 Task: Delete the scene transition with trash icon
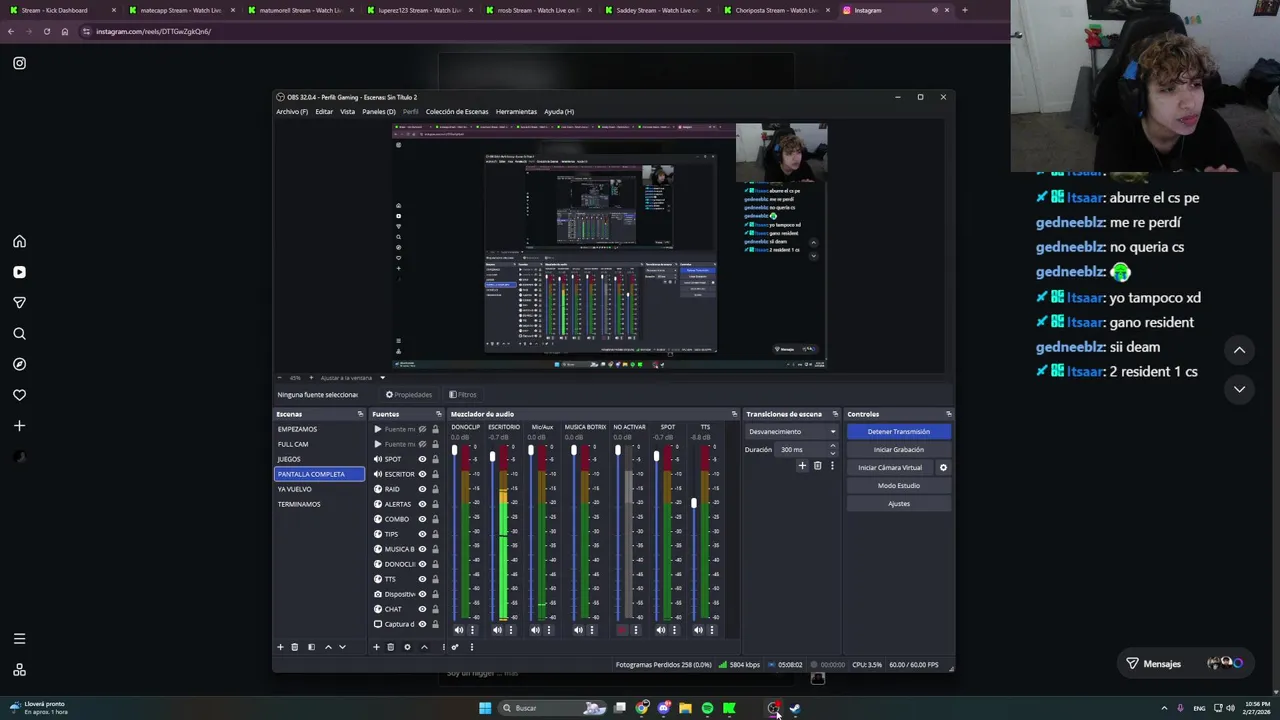click(817, 466)
